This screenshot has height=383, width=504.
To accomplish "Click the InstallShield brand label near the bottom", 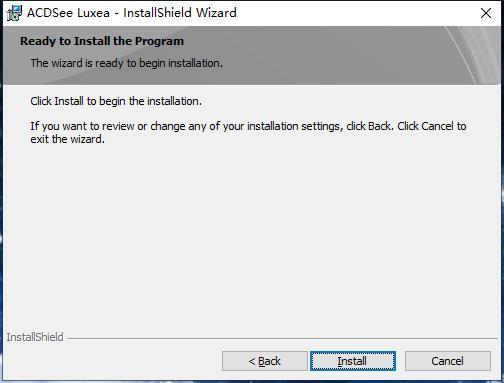I will click(x=35, y=337).
